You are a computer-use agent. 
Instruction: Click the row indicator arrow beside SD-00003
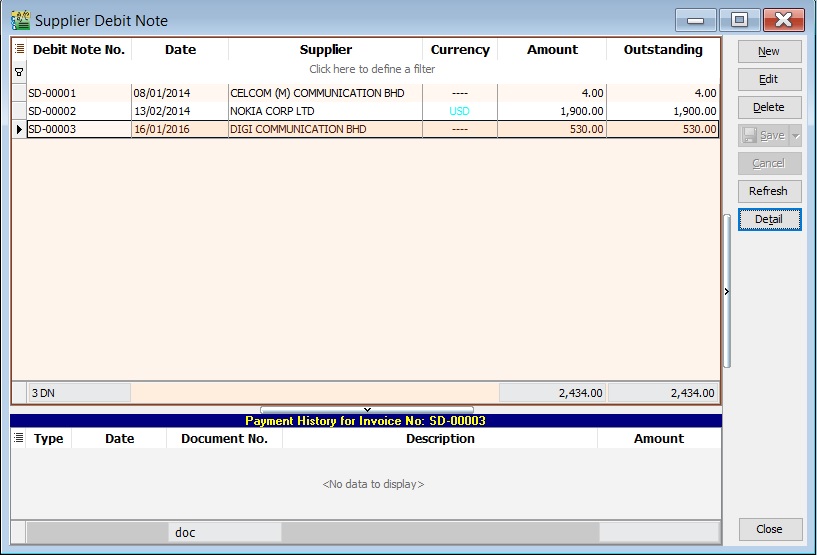click(x=19, y=130)
